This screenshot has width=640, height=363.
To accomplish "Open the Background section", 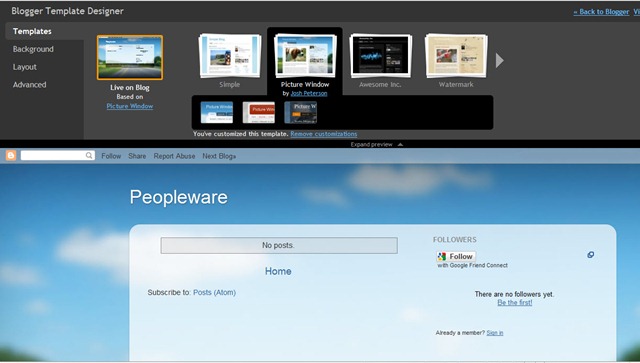I will [x=33, y=49].
